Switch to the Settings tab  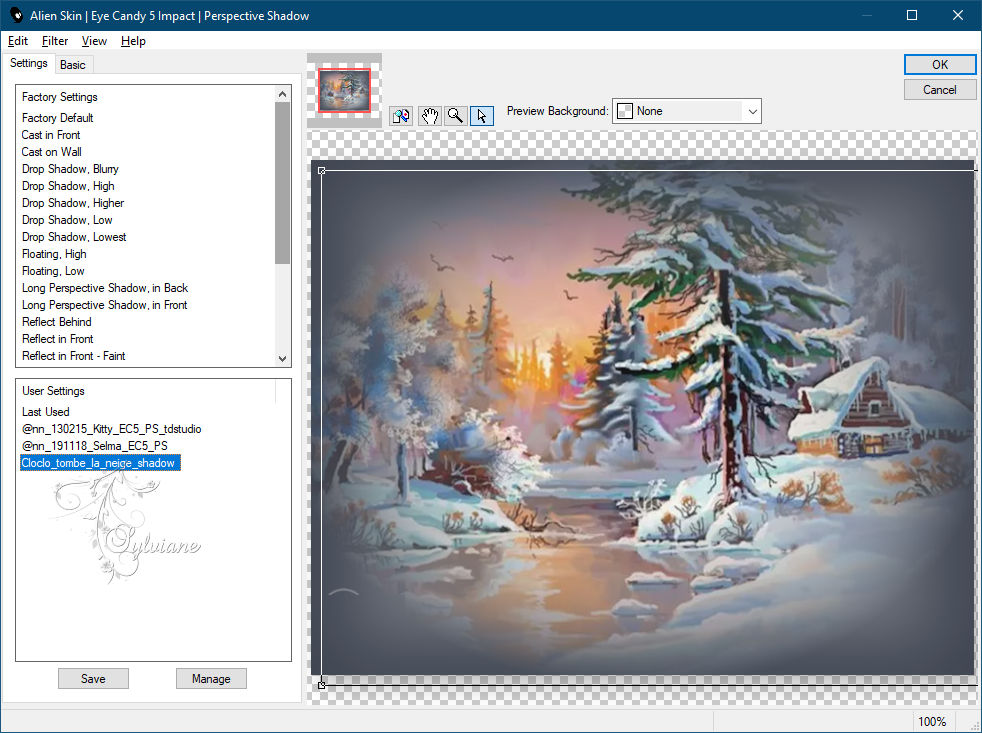pyautogui.click(x=29, y=63)
